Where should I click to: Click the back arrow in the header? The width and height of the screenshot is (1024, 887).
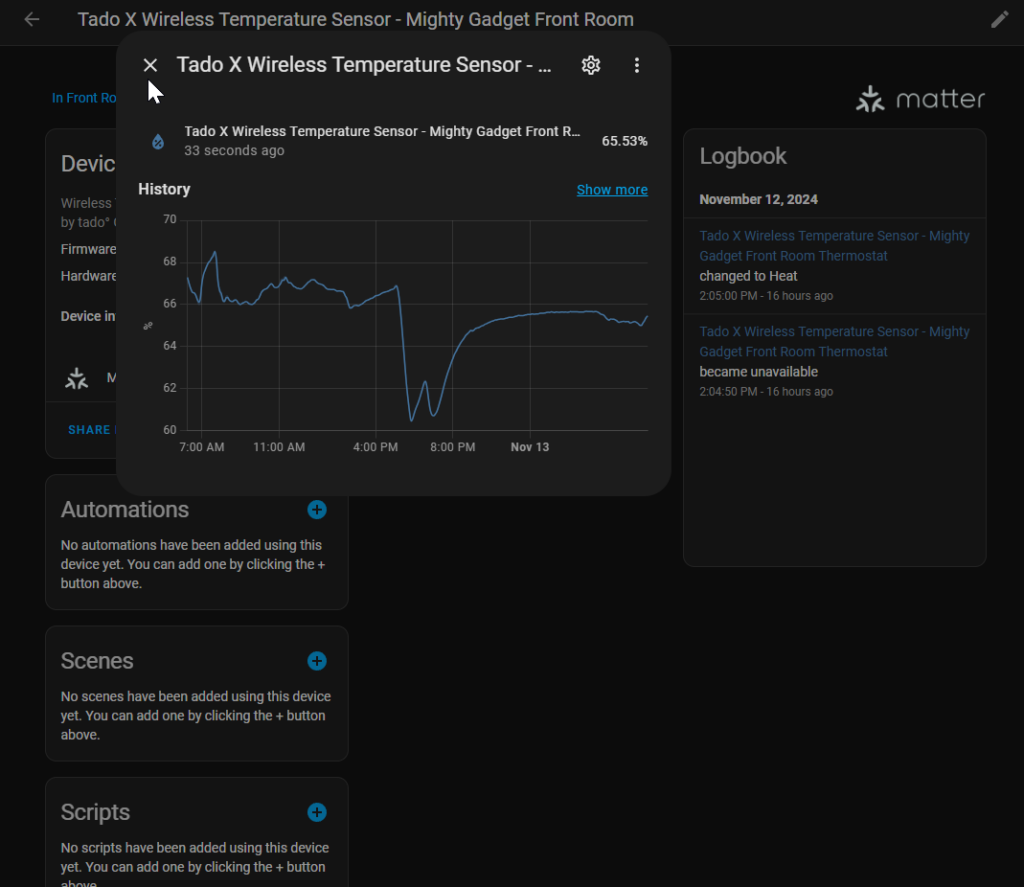pyautogui.click(x=32, y=20)
